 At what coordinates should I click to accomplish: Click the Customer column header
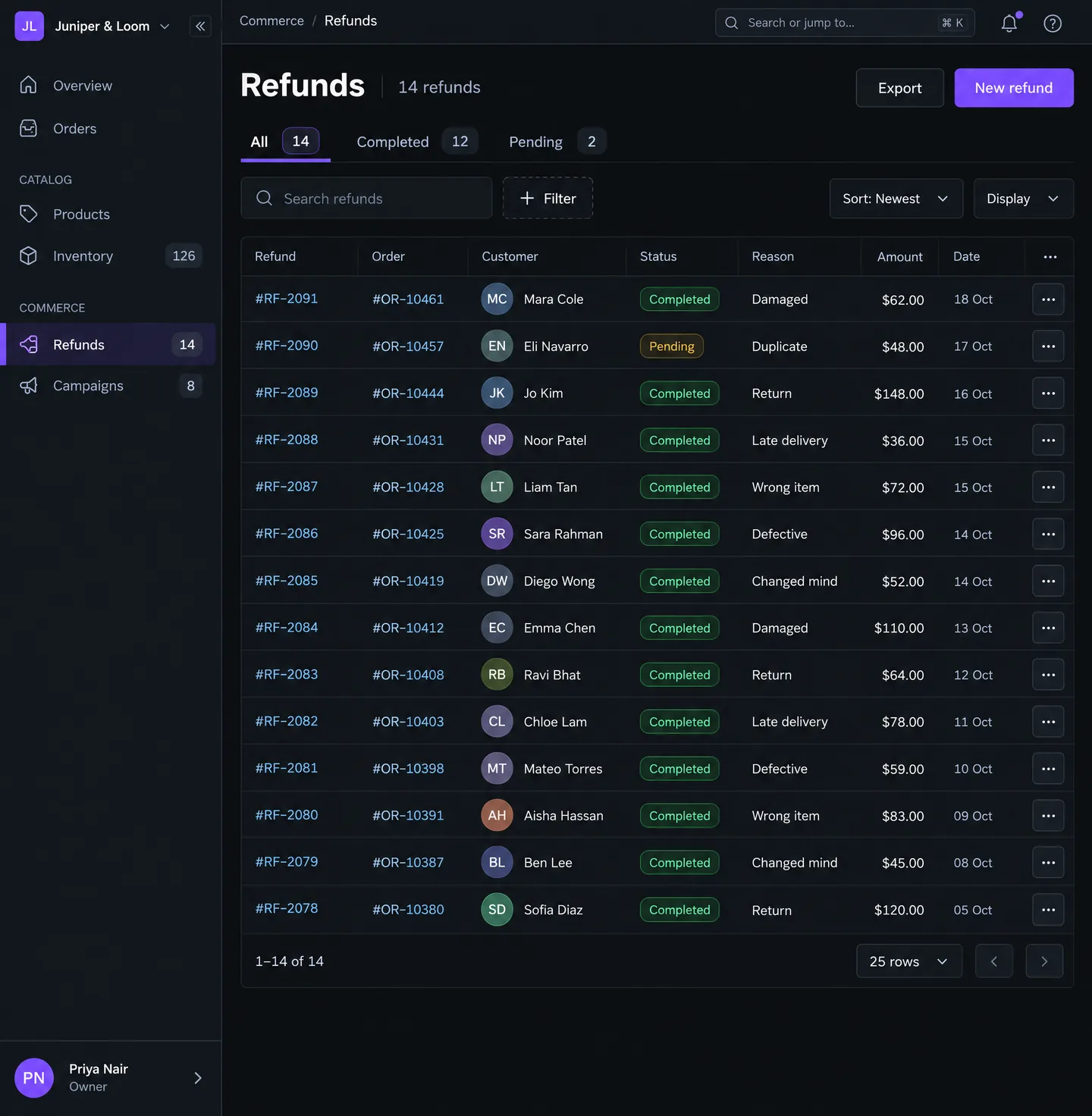tap(510, 257)
